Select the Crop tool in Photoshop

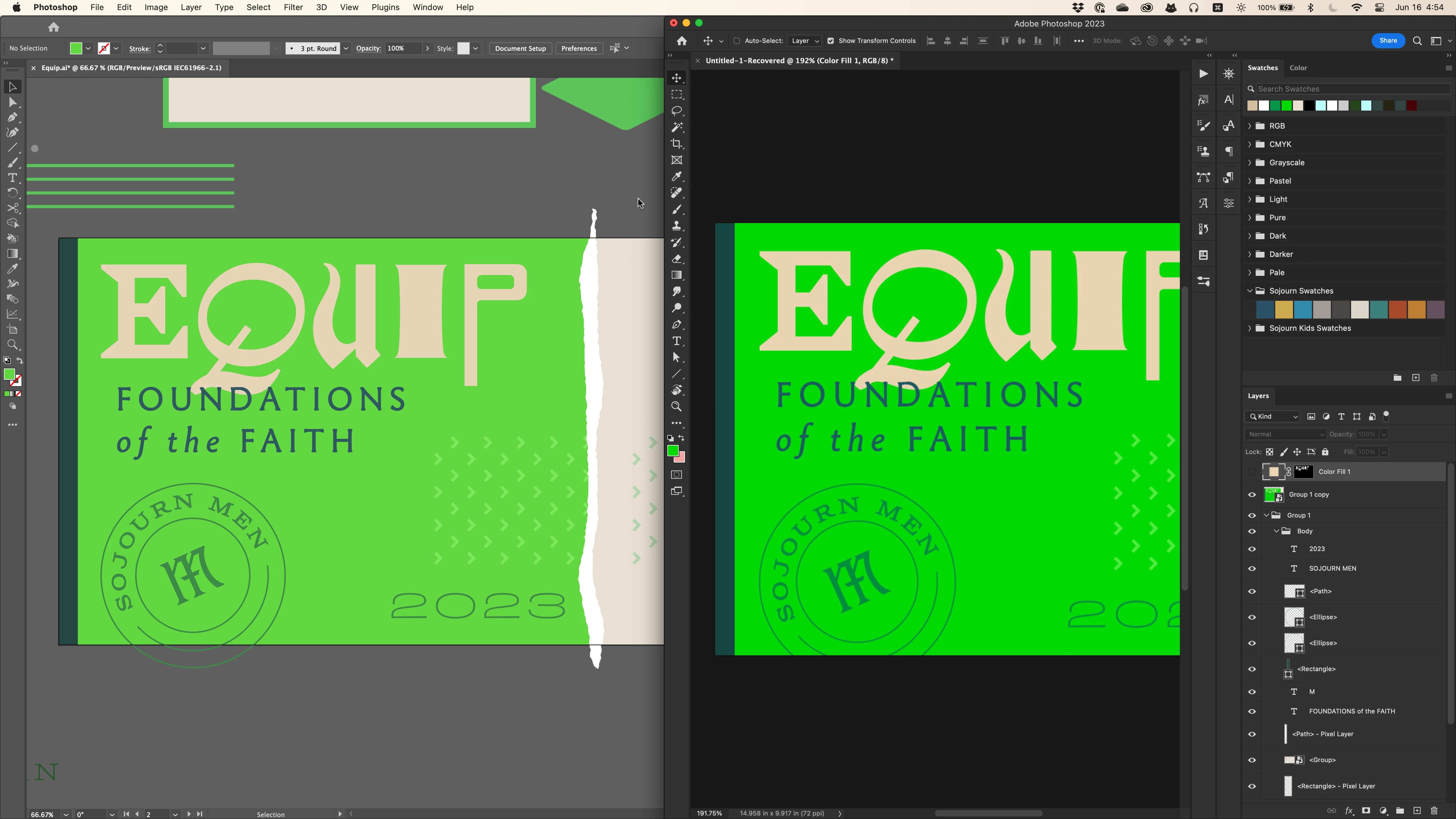pos(676,143)
